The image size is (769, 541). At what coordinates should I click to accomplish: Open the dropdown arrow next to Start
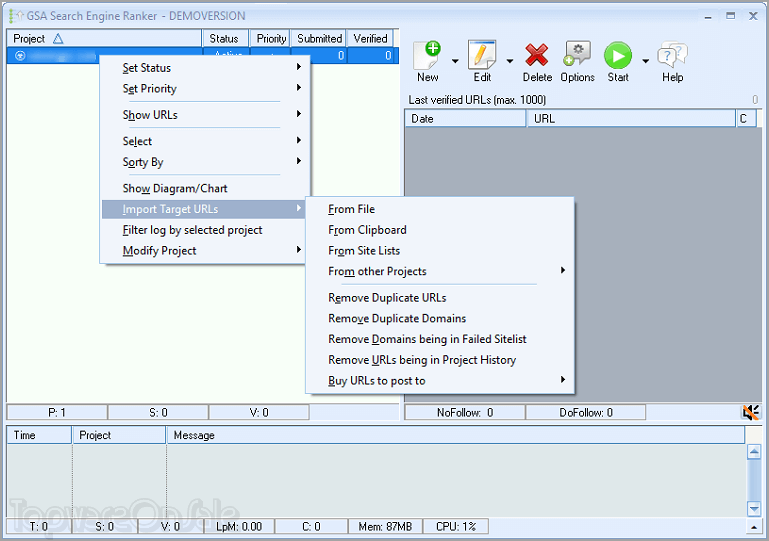click(645, 61)
